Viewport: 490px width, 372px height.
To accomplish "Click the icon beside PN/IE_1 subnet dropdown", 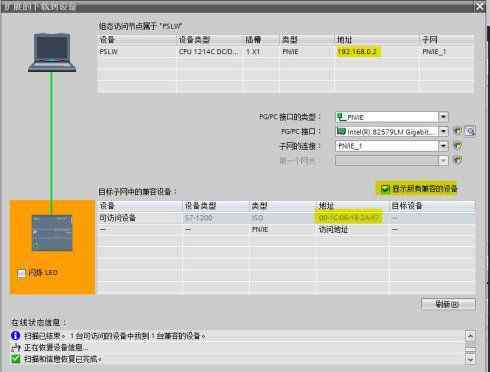I will click(458, 146).
